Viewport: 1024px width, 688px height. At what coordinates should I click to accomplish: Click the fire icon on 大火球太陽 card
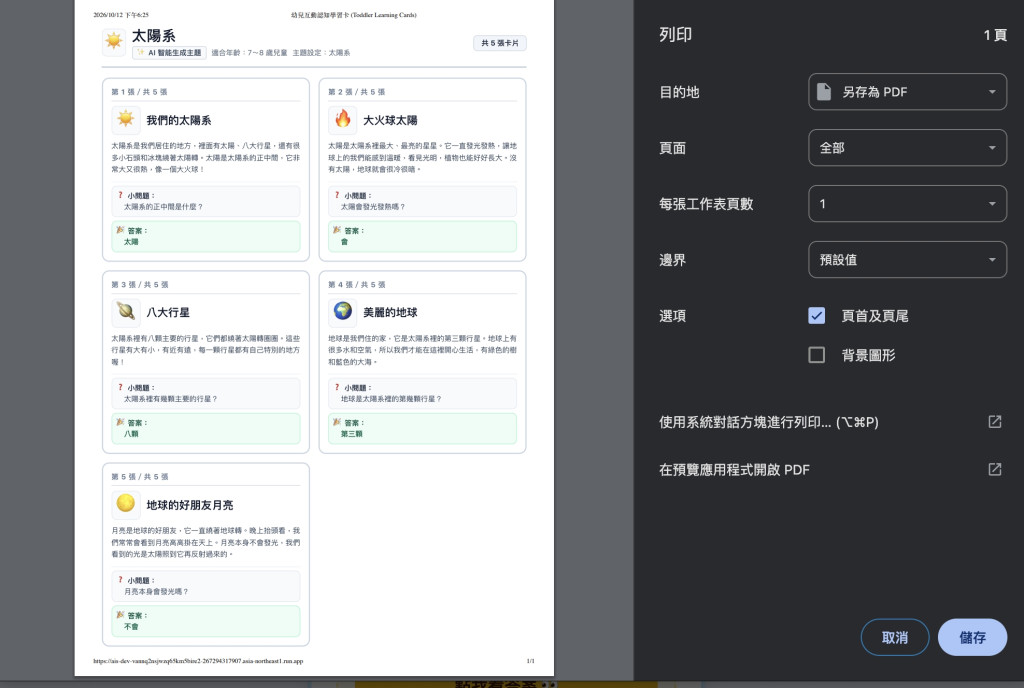(342, 119)
